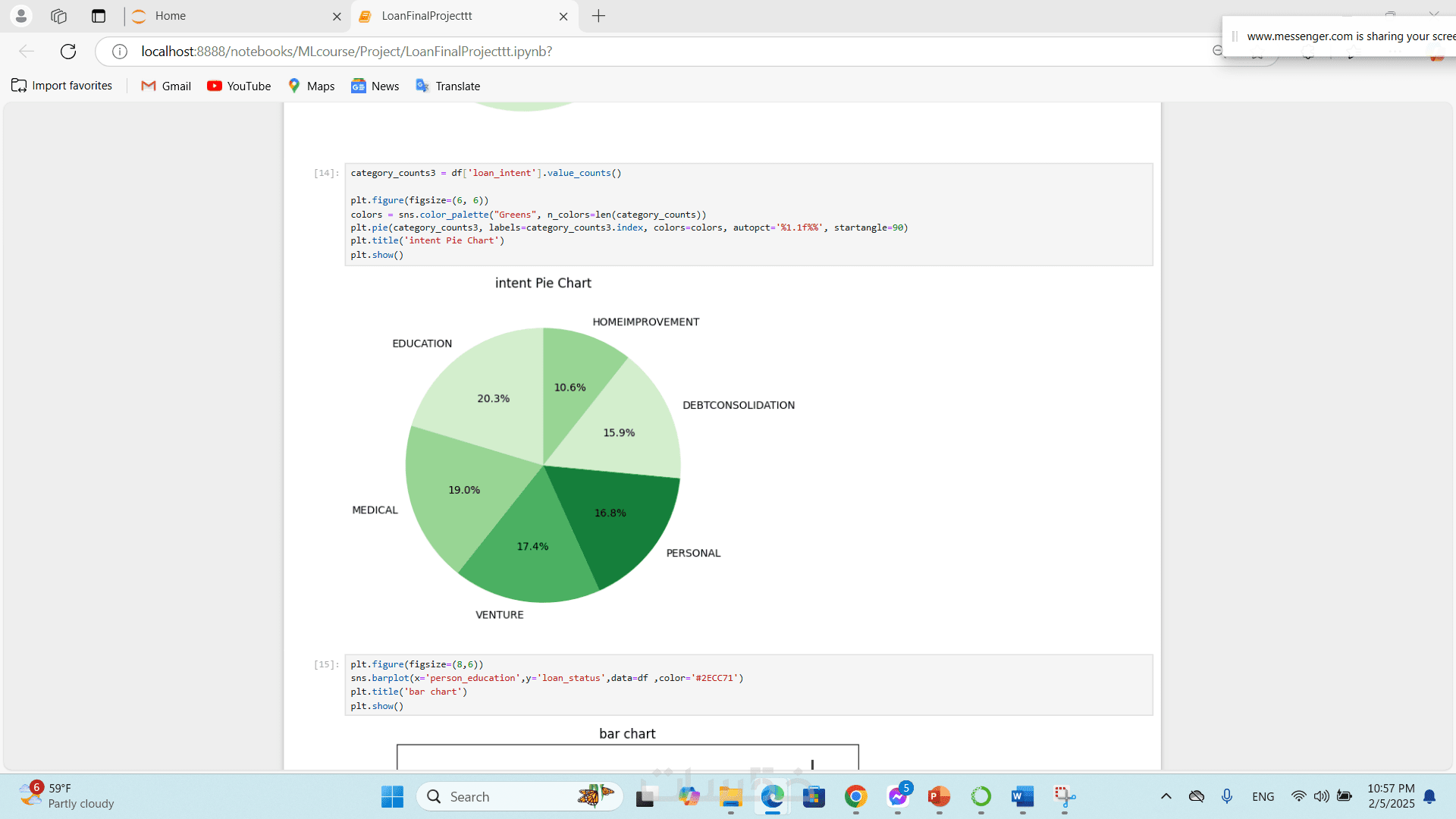Open Google Chrome from the taskbar

(856, 796)
